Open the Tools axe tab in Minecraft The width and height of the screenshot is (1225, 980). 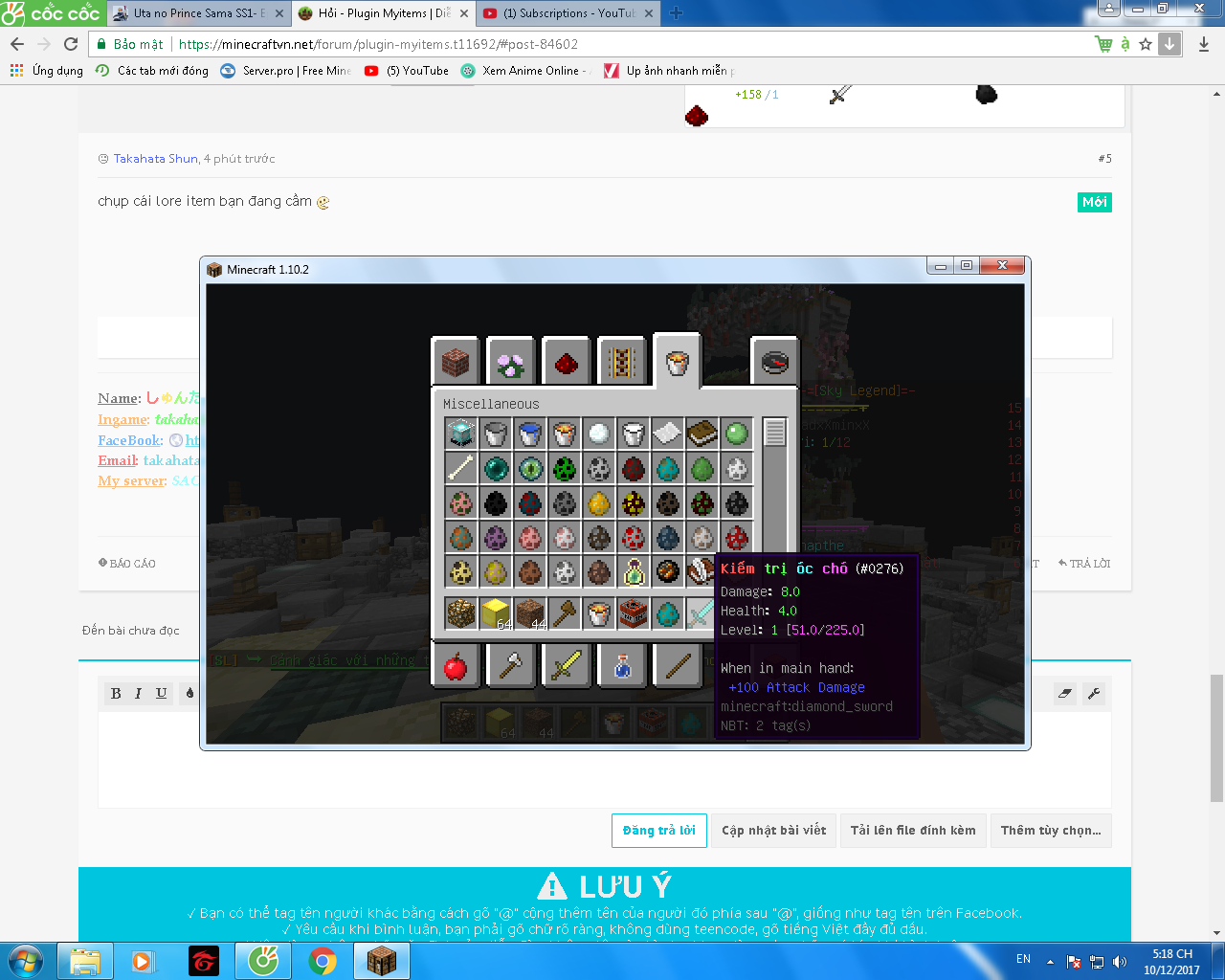pyautogui.click(x=511, y=665)
